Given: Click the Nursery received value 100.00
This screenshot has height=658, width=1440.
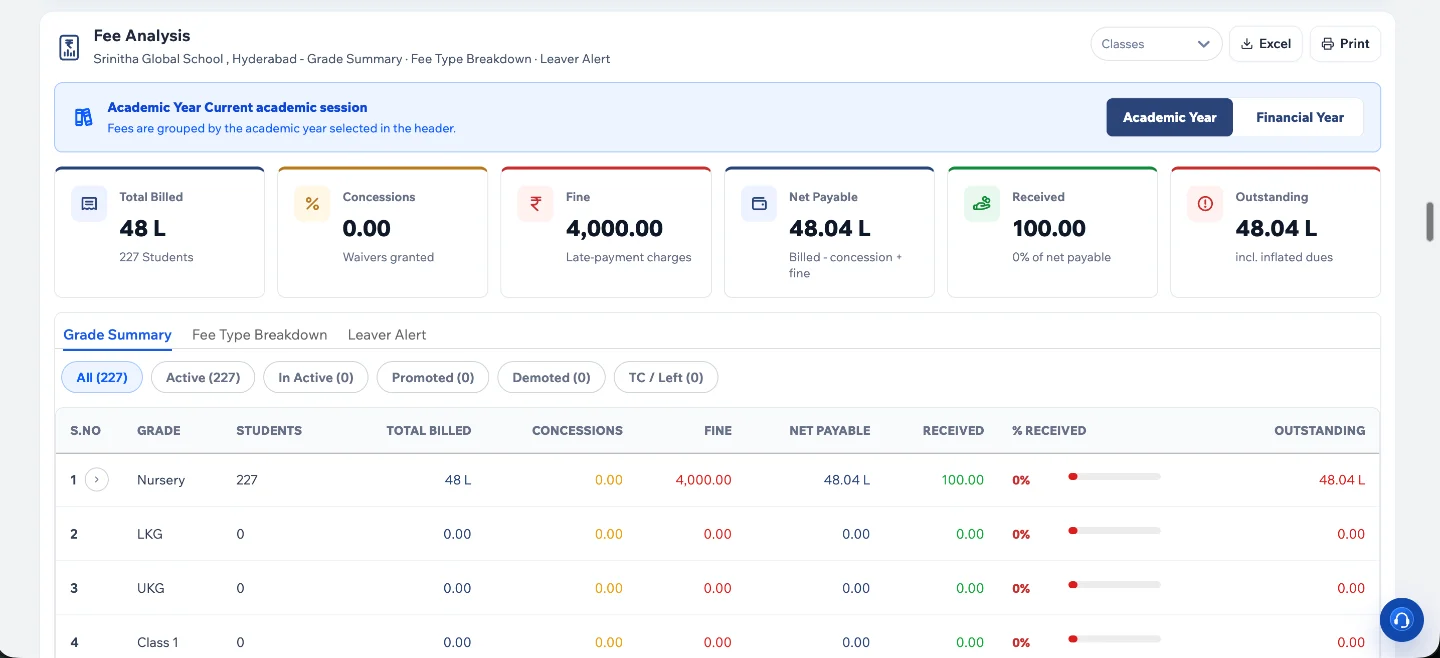Looking at the screenshot, I should click(x=963, y=480).
